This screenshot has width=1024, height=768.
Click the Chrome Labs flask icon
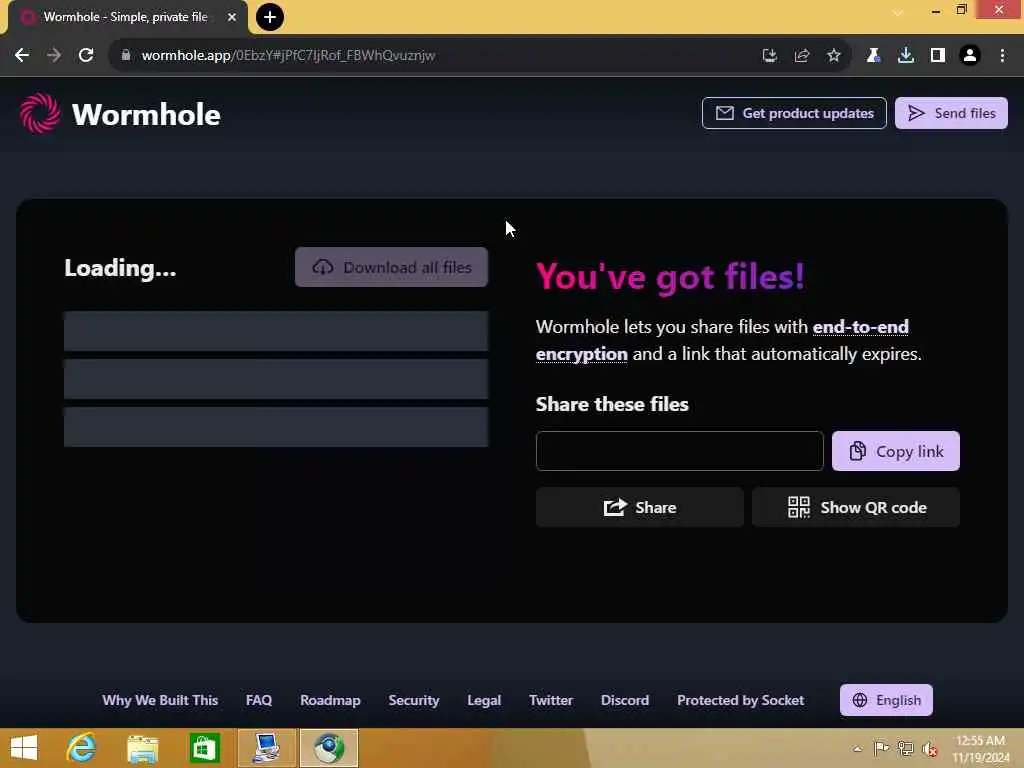point(873,56)
